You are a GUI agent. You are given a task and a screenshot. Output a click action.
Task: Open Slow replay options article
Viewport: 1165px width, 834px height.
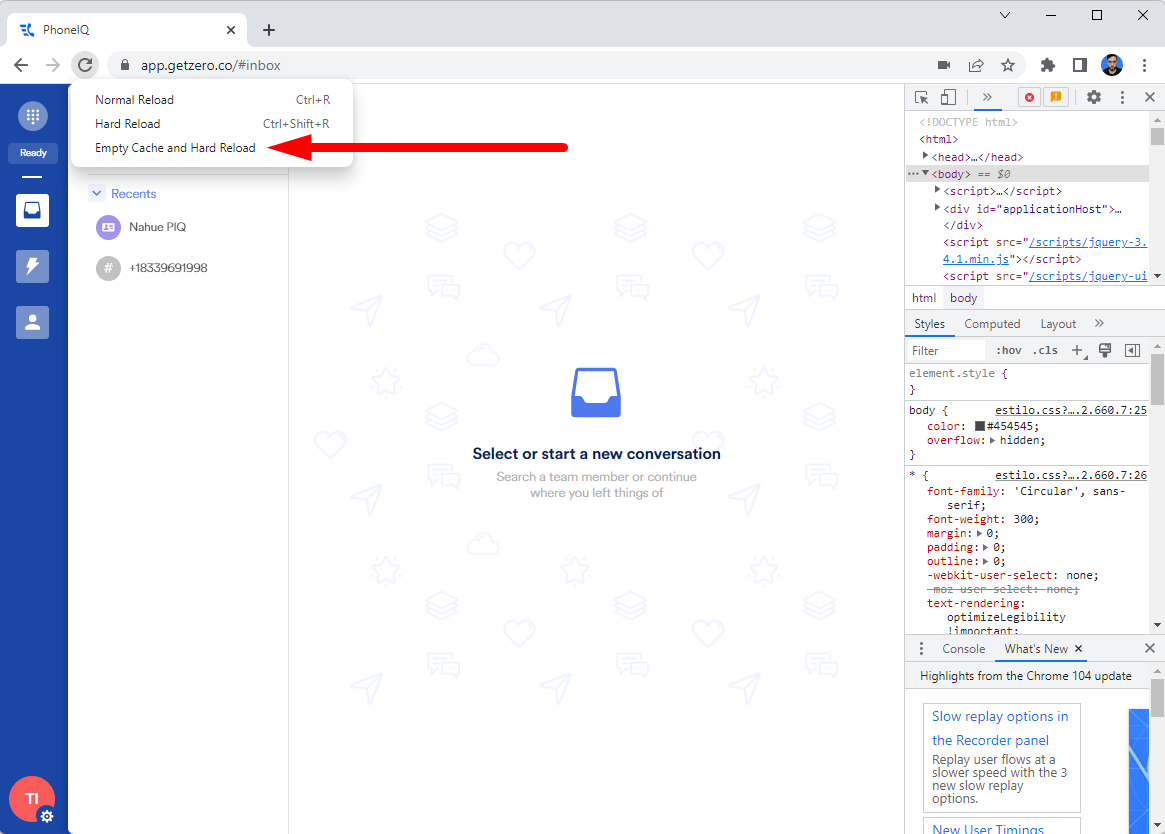pos(1000,728)
